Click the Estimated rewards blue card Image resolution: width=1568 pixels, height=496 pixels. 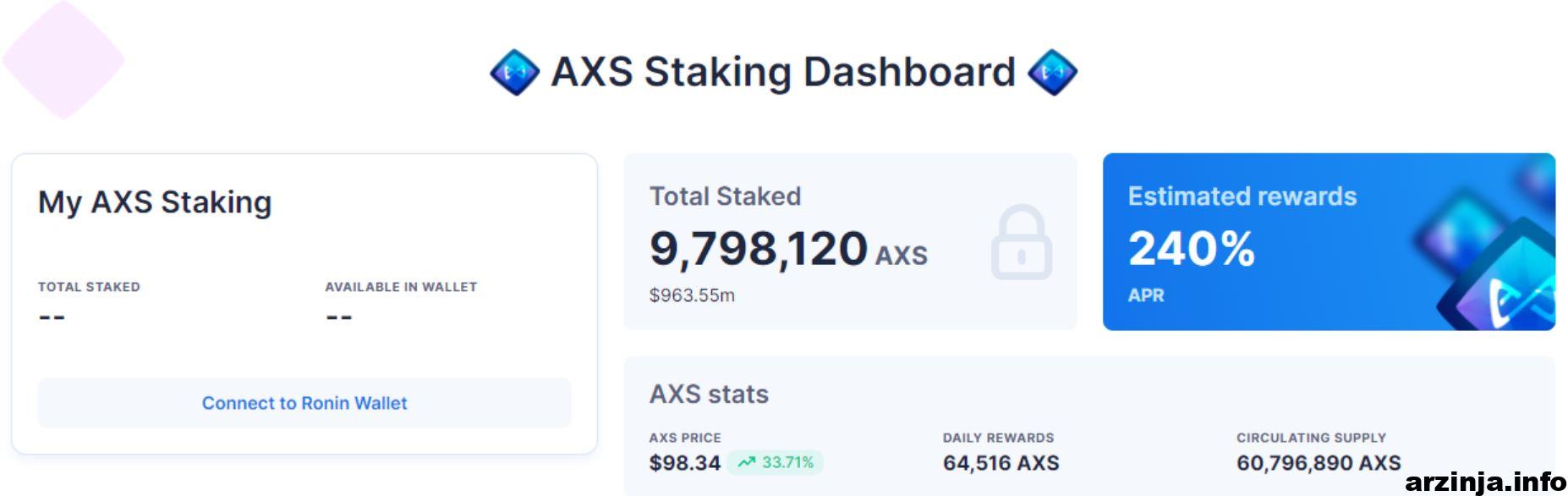[1329, 241]
